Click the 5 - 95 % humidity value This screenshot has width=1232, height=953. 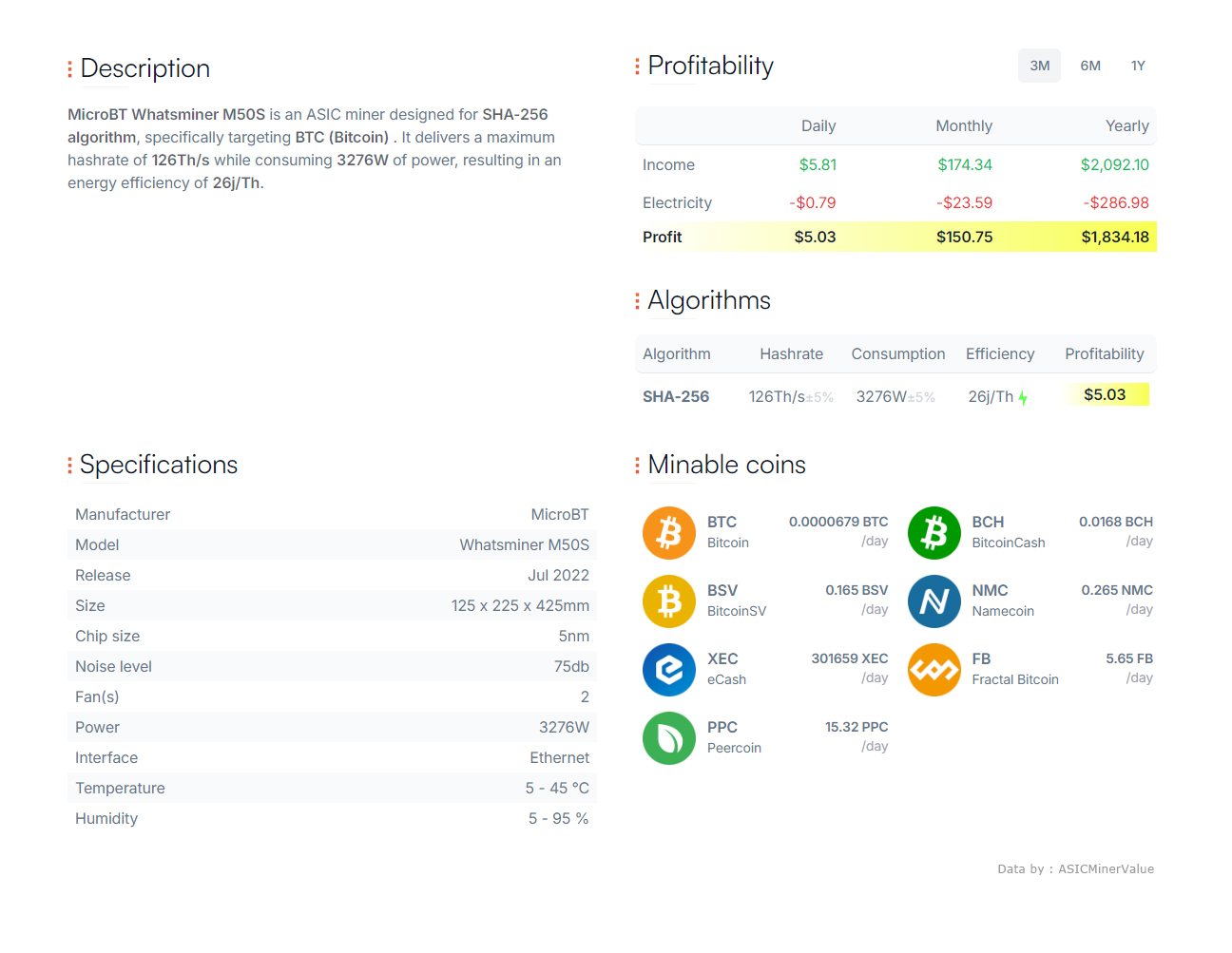[x=559, y=818]
